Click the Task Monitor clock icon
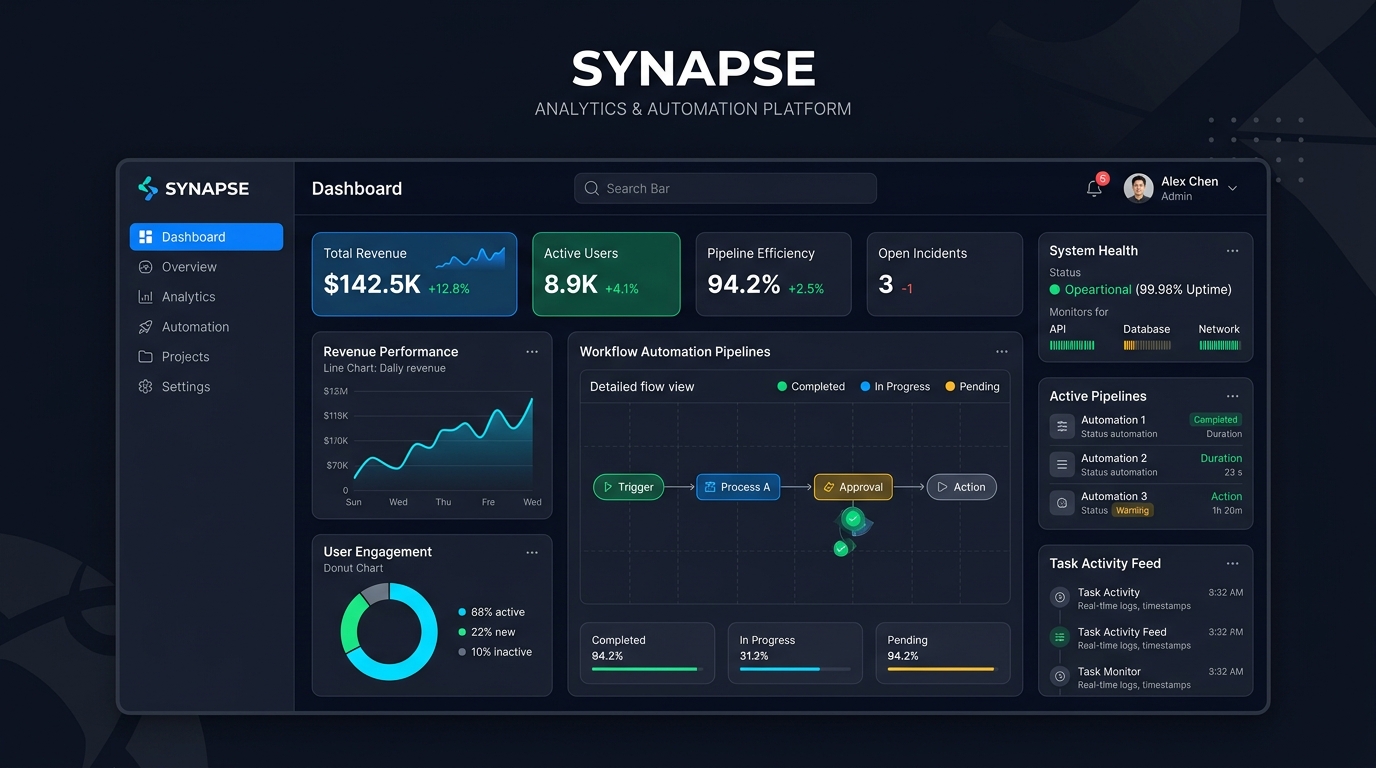Screen dimensions: 1376x768 (1059, 677)
